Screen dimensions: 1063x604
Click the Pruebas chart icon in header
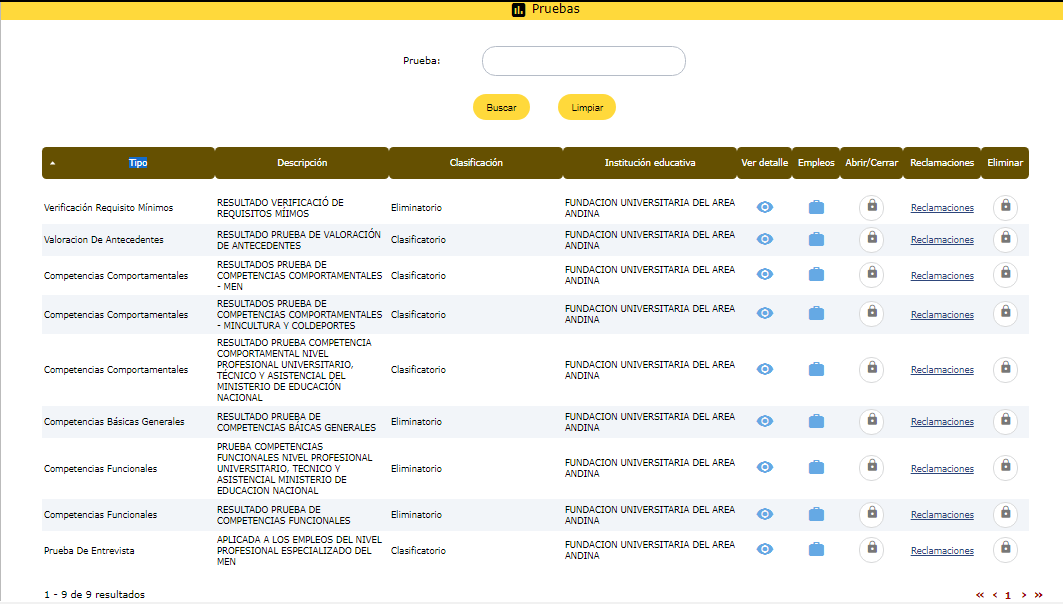click(518, 10)
